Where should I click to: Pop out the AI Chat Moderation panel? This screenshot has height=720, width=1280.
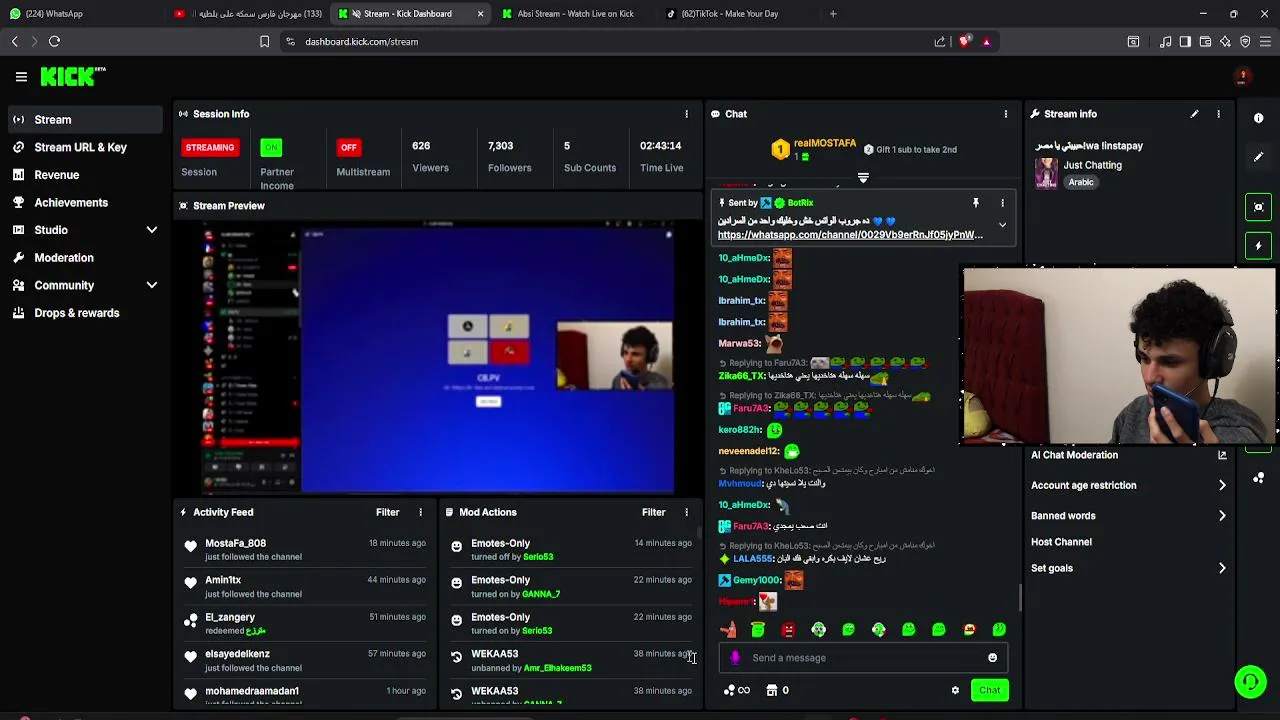1222,455
